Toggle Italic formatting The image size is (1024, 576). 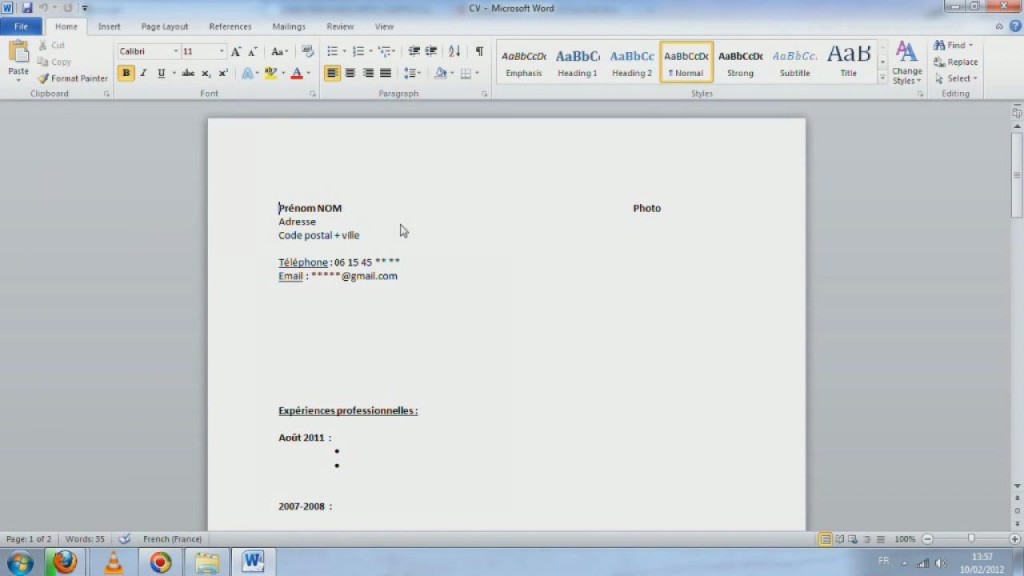pos(143,73)
